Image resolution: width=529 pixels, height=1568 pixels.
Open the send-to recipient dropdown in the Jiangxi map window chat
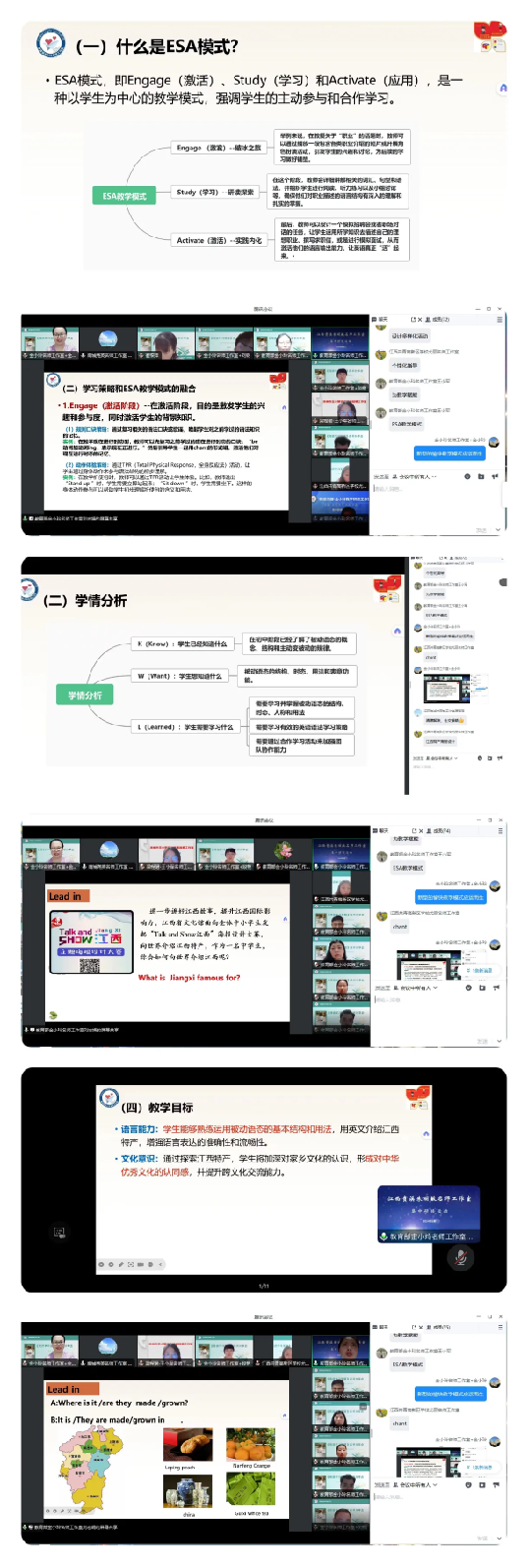pyautogui.click(x=417, y=1483)
